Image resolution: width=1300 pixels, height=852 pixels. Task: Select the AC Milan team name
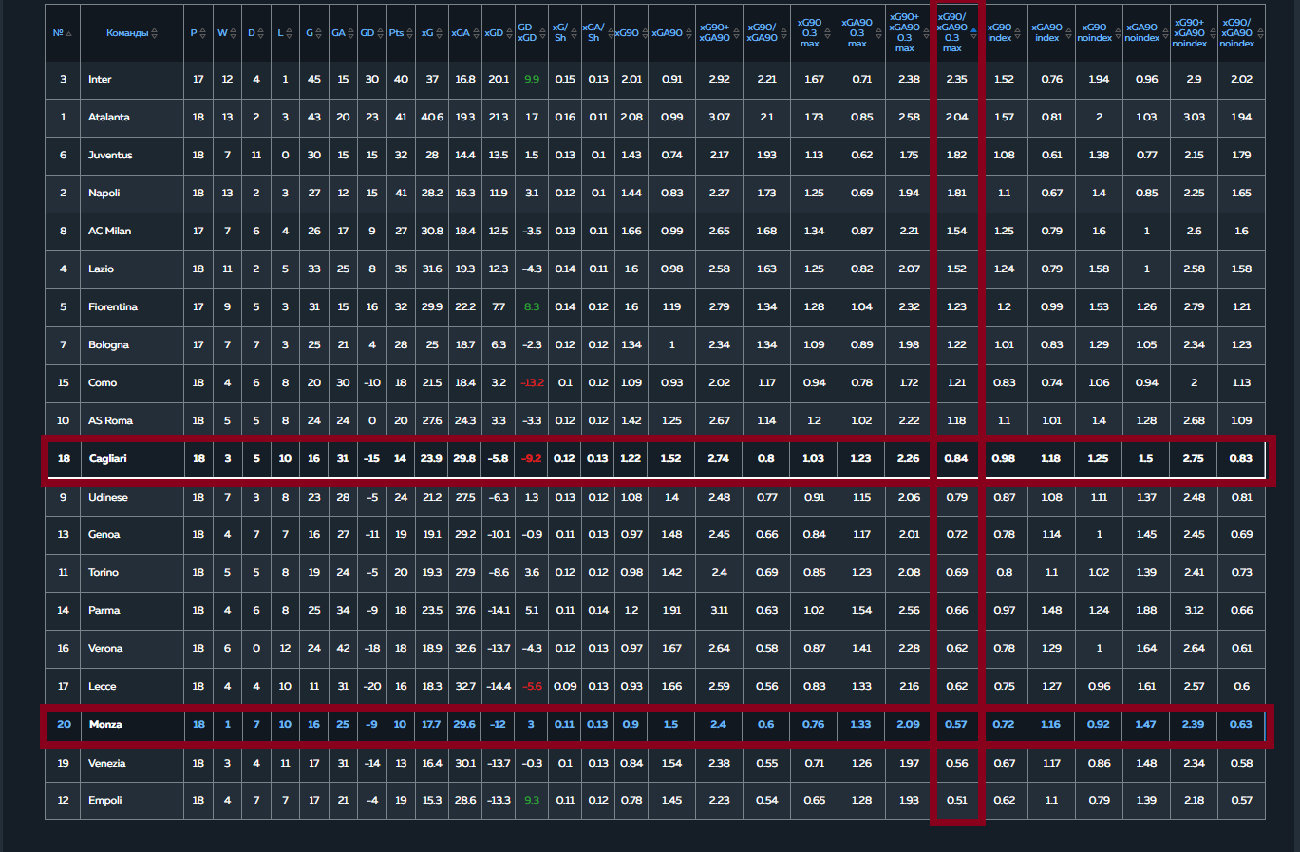pyautogui.click(x=109, y=231)
